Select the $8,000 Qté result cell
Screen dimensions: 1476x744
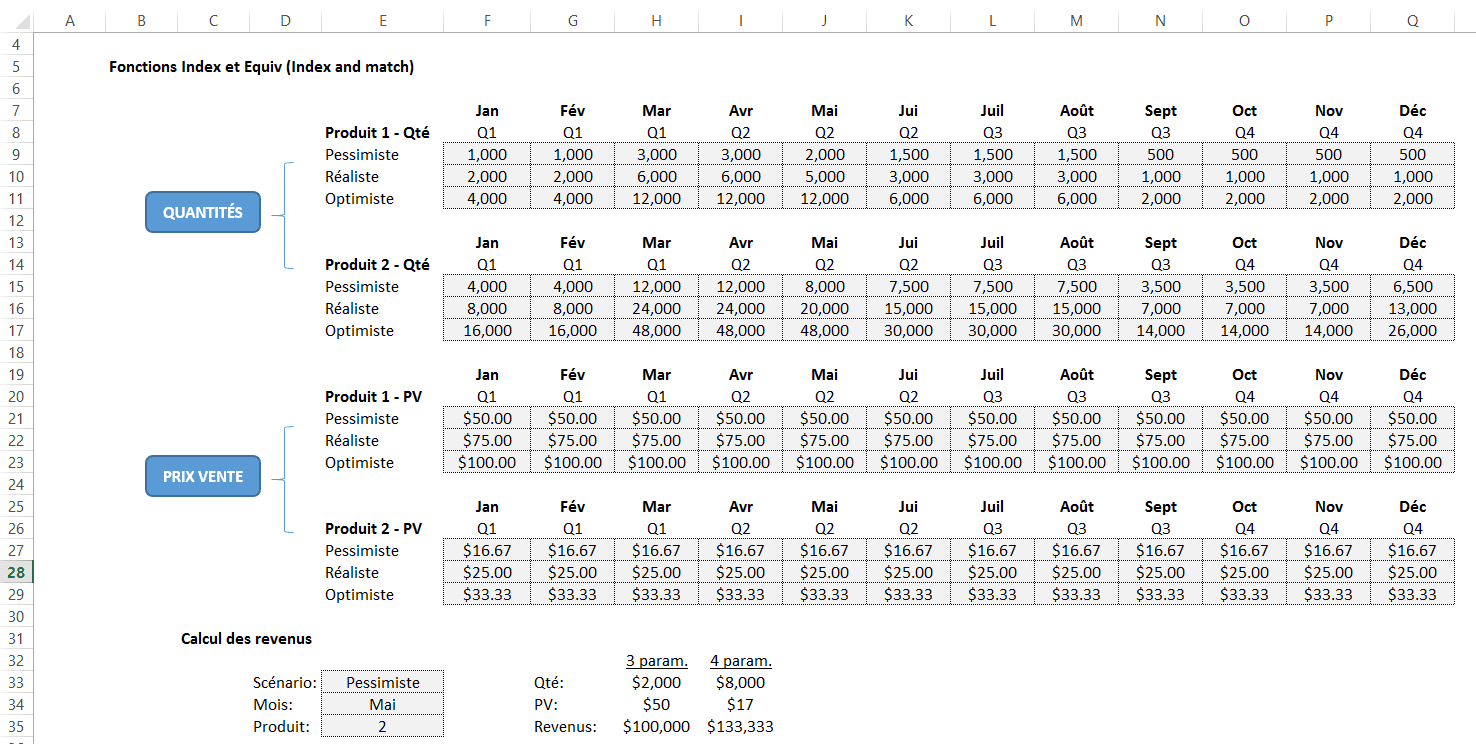(x=740, y=682)
